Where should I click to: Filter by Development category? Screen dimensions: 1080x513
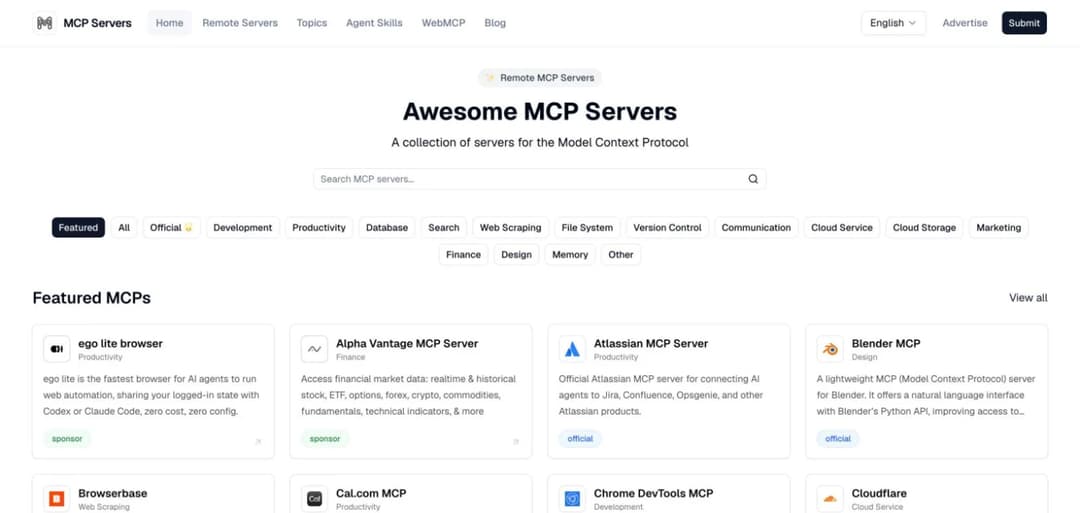243,227
